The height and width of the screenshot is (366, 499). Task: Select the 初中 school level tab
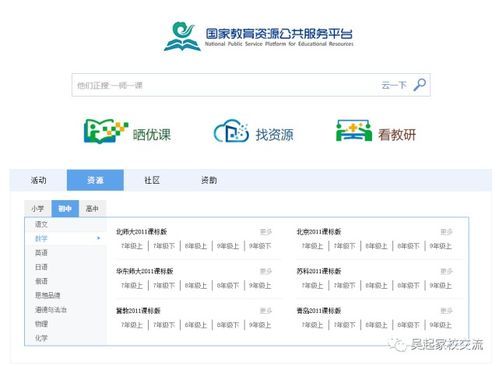pyautogui.click(x=65, y=209)
